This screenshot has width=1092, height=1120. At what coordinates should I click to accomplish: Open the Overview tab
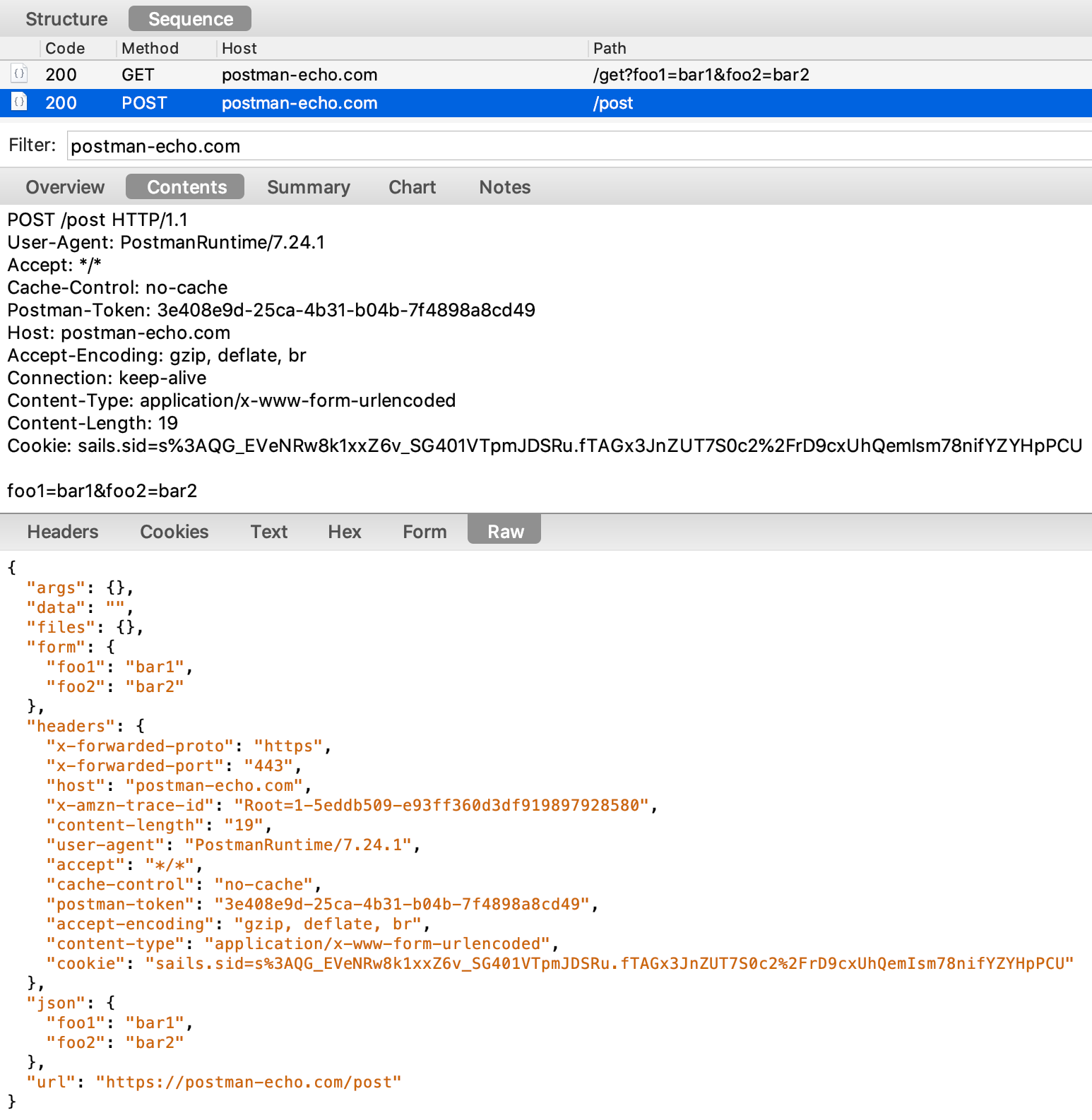65,187
